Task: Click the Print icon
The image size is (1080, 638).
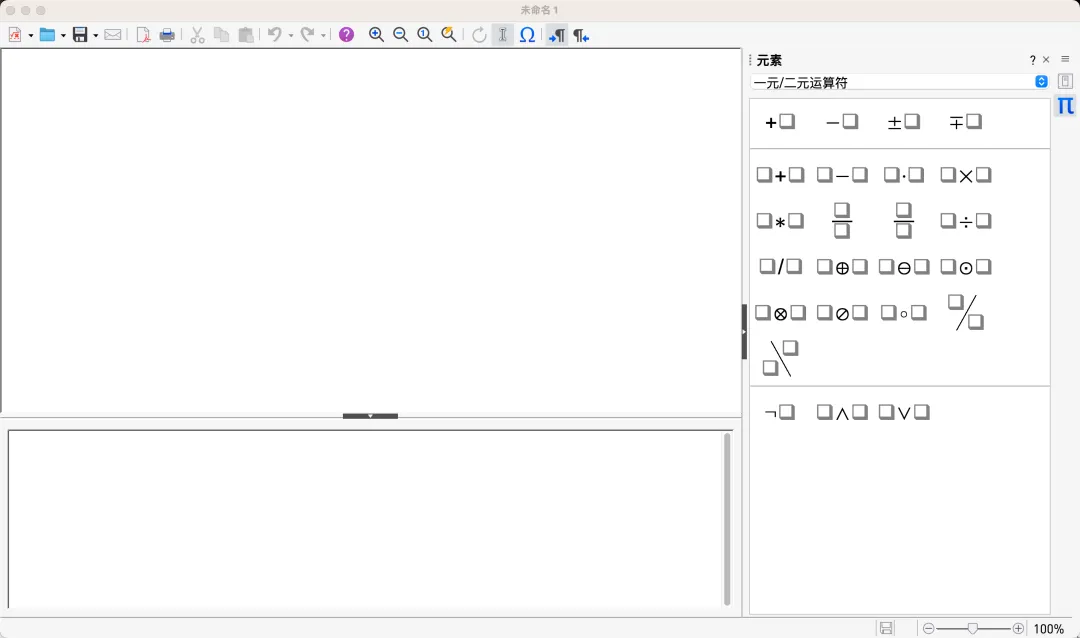Action: click(167, 34)
